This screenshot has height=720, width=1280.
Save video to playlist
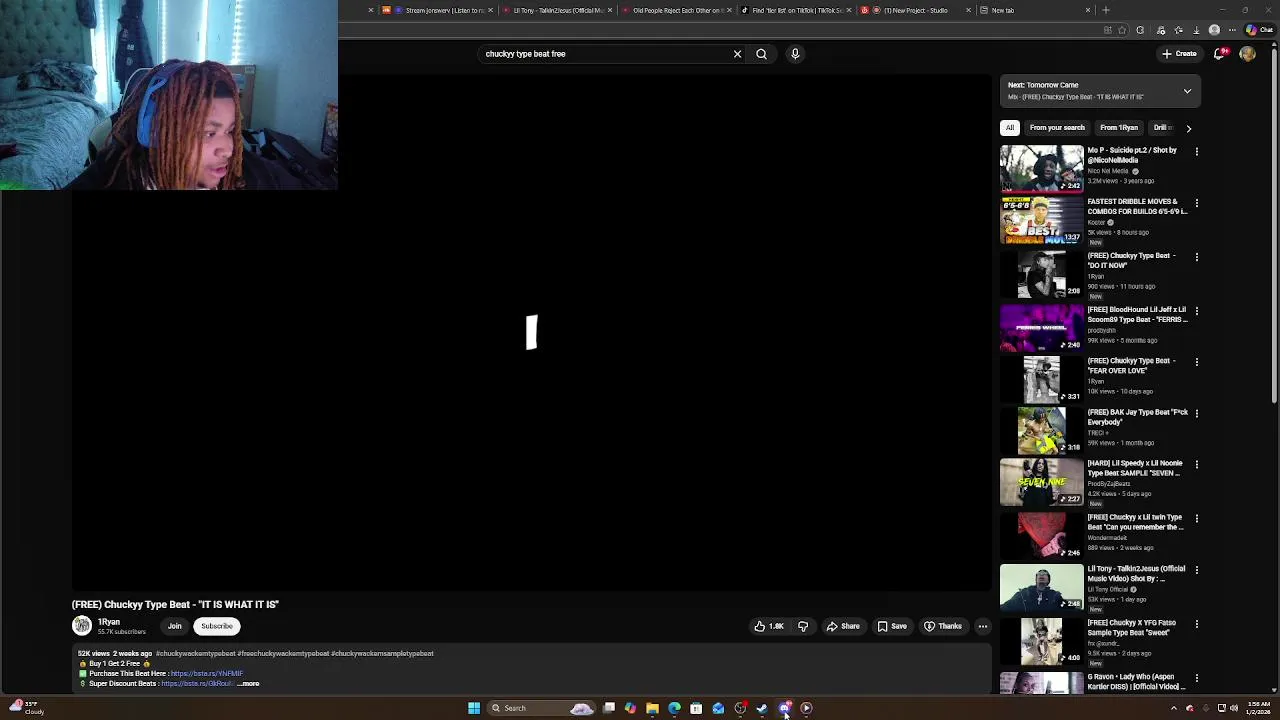[x=892, y=626]
